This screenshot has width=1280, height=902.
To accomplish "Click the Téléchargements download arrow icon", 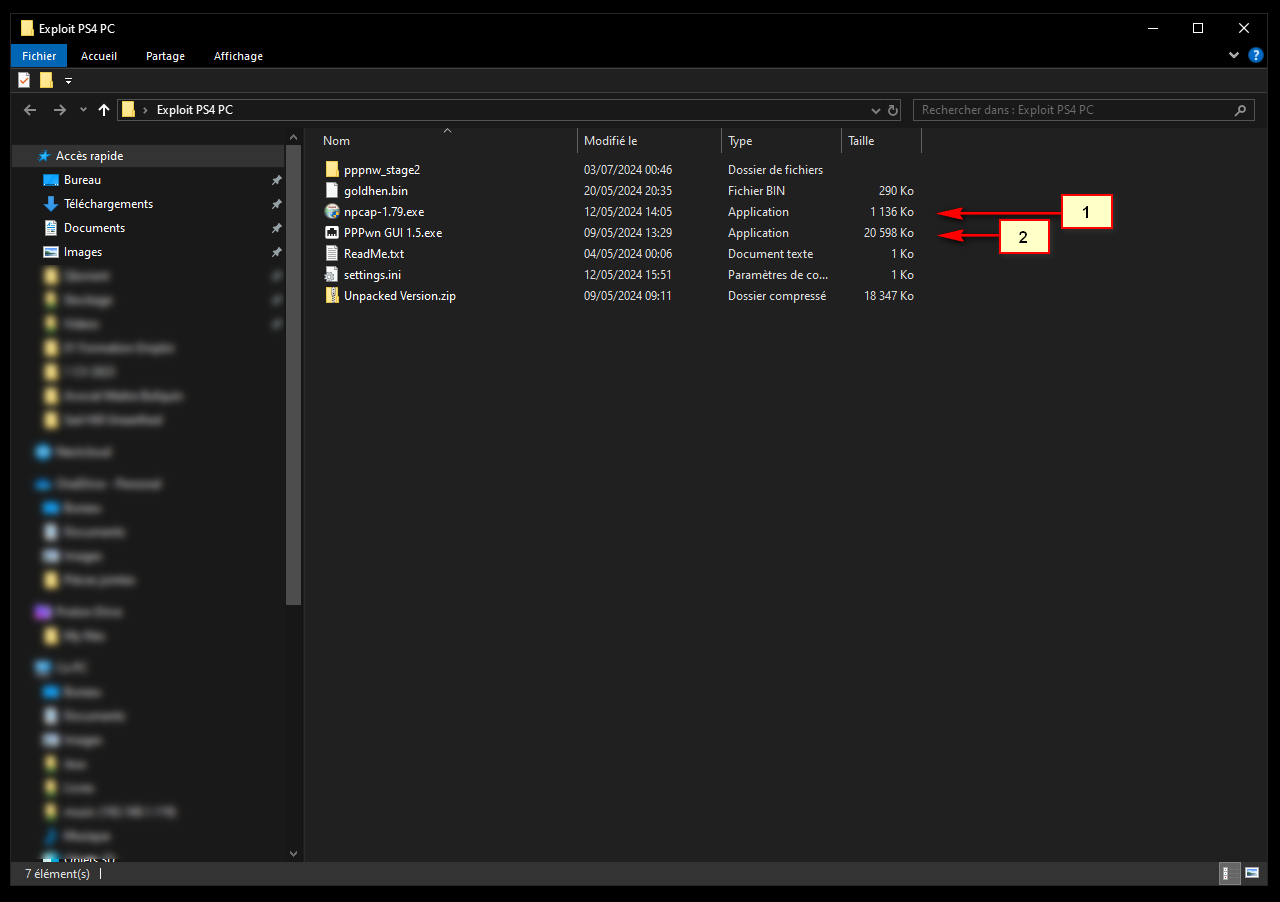I will 51,204.
